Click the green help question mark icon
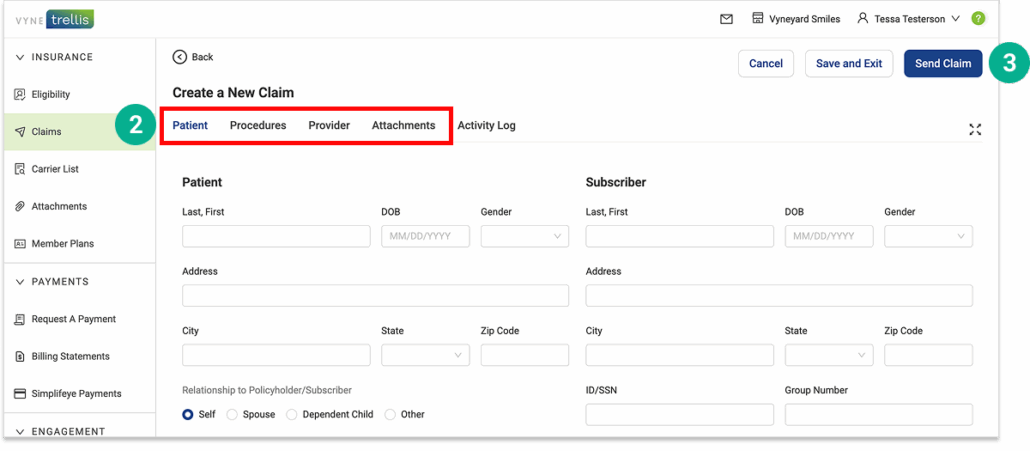The width and height of the screenshot is (1030, 451). click(x=977, y=19)
